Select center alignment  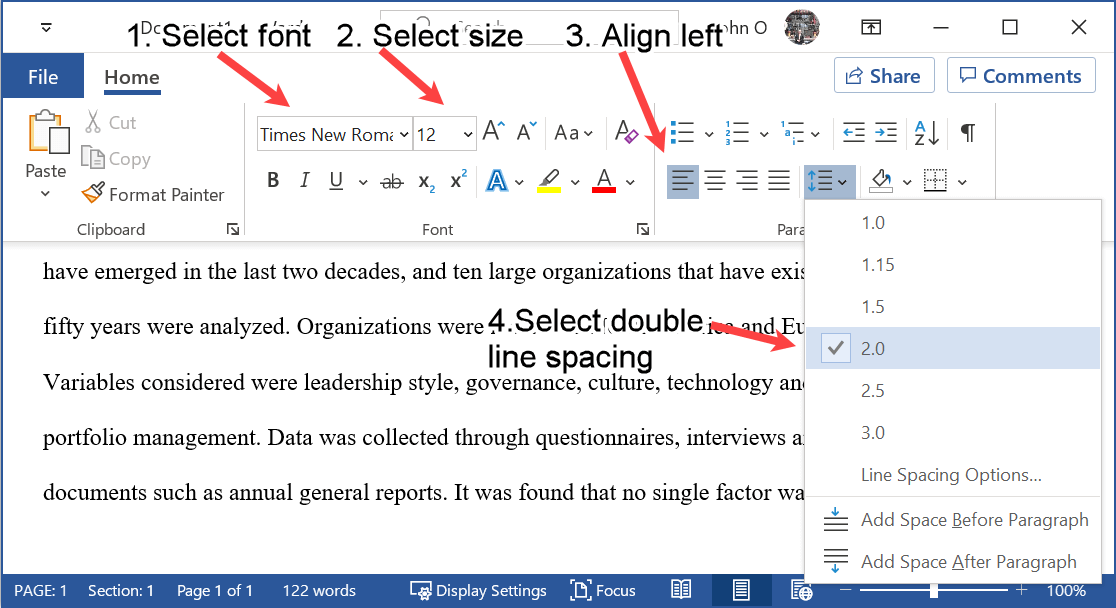(714, 181)
